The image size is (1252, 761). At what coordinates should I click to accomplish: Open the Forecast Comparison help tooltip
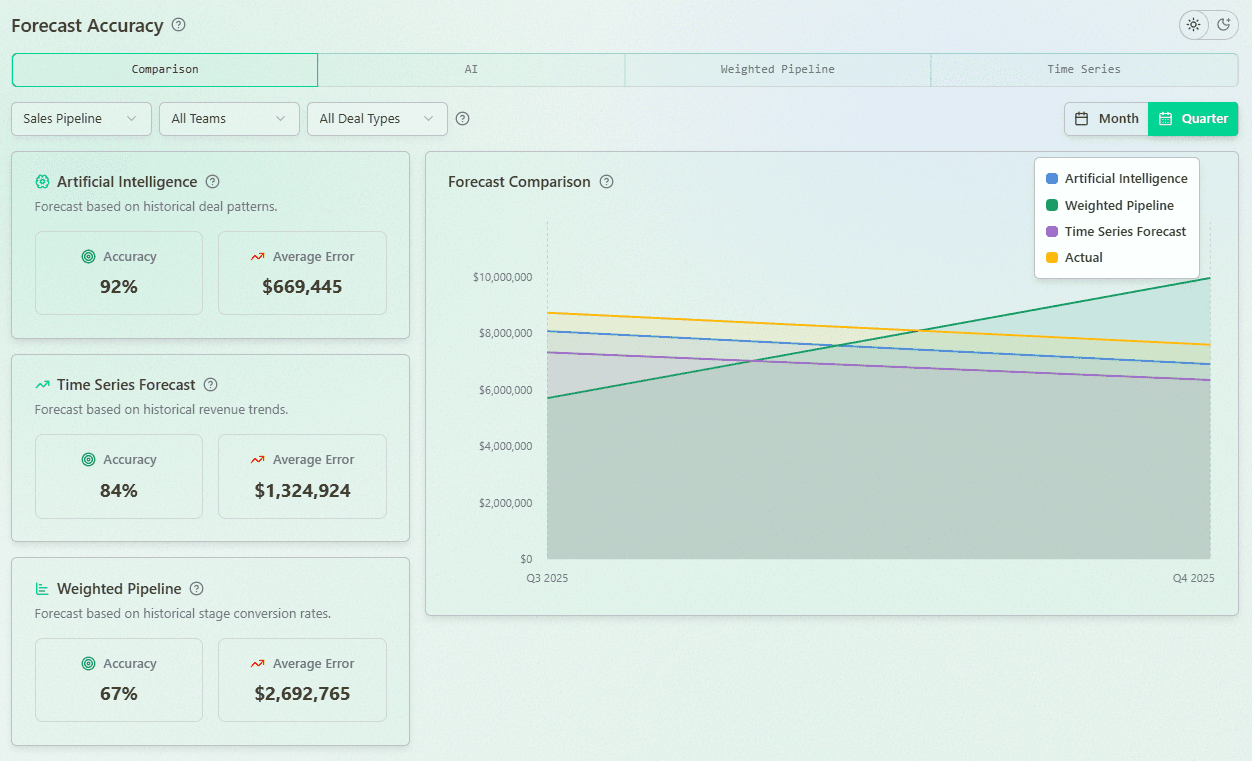607,182
